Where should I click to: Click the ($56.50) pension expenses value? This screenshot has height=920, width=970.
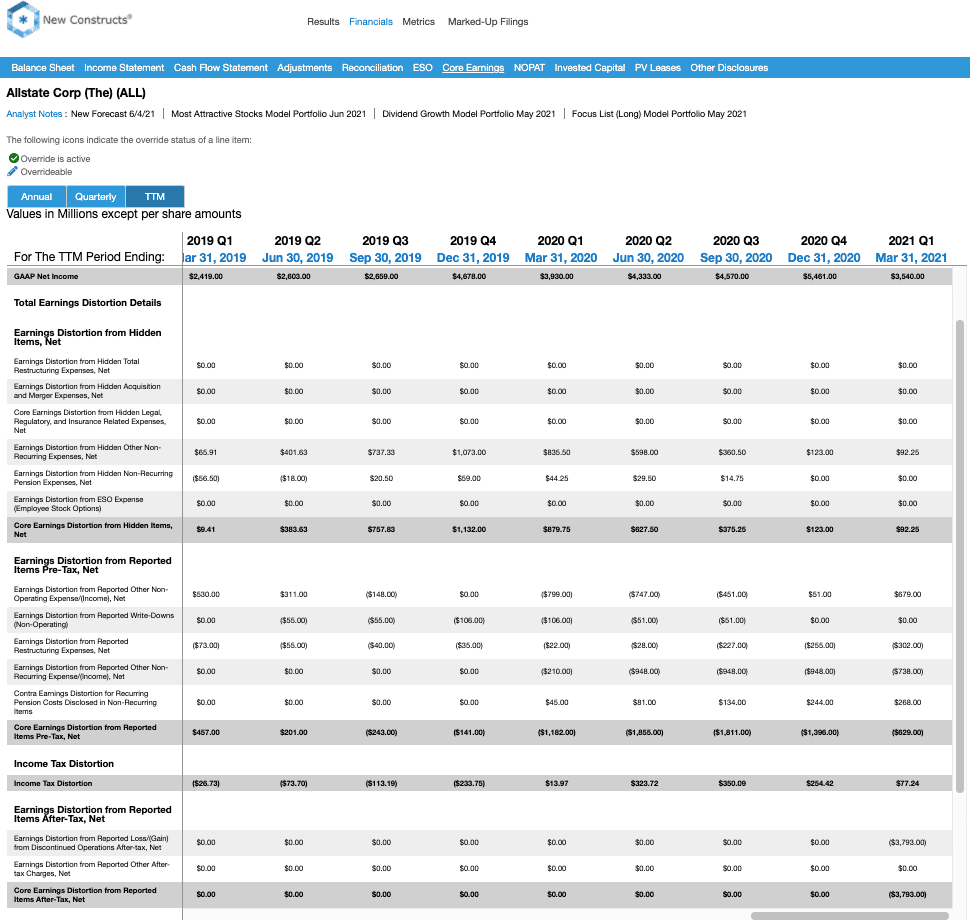tap(205, 478)
